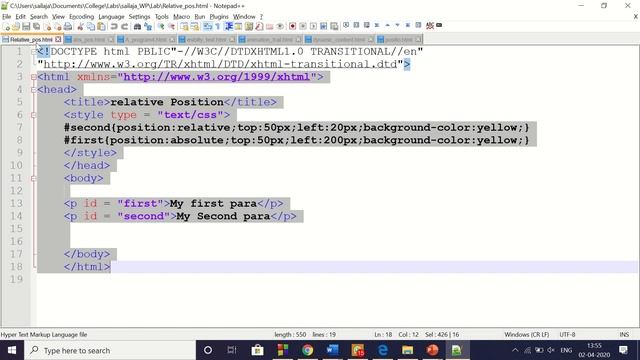
Task: Collapse the body fold marker on line 11
Action: click(x=34, y=178)
